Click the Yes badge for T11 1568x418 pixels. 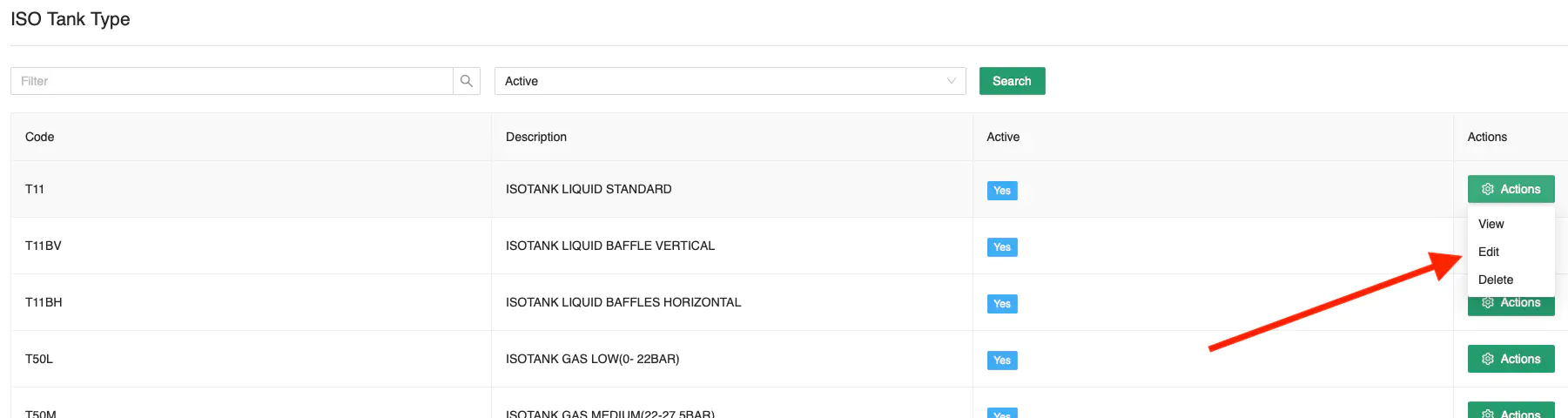[1002, 191]
